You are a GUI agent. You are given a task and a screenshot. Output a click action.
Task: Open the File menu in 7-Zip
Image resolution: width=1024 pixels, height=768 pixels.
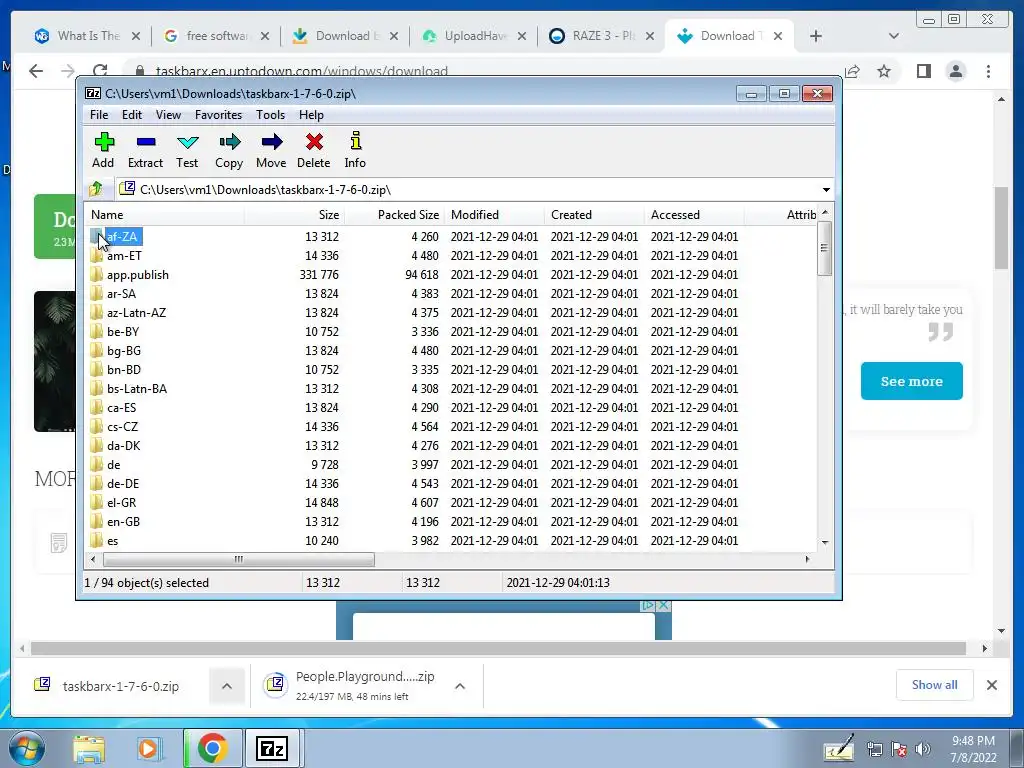coord(99,115)
